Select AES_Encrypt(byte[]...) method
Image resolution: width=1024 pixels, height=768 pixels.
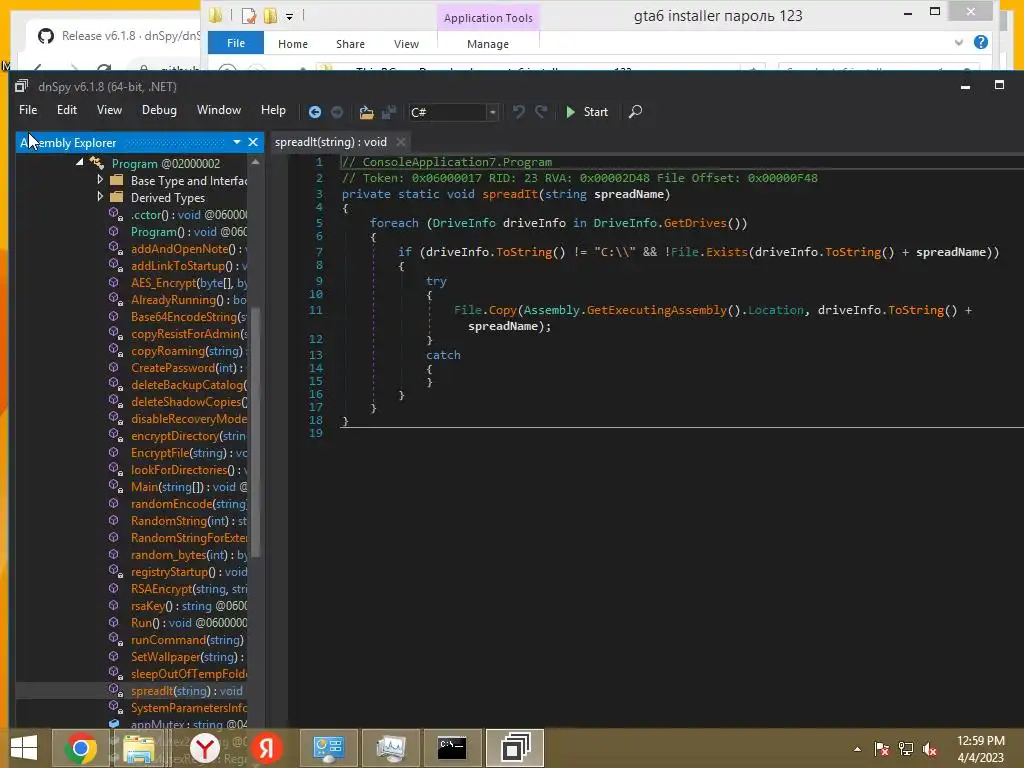tap(189, 283)
